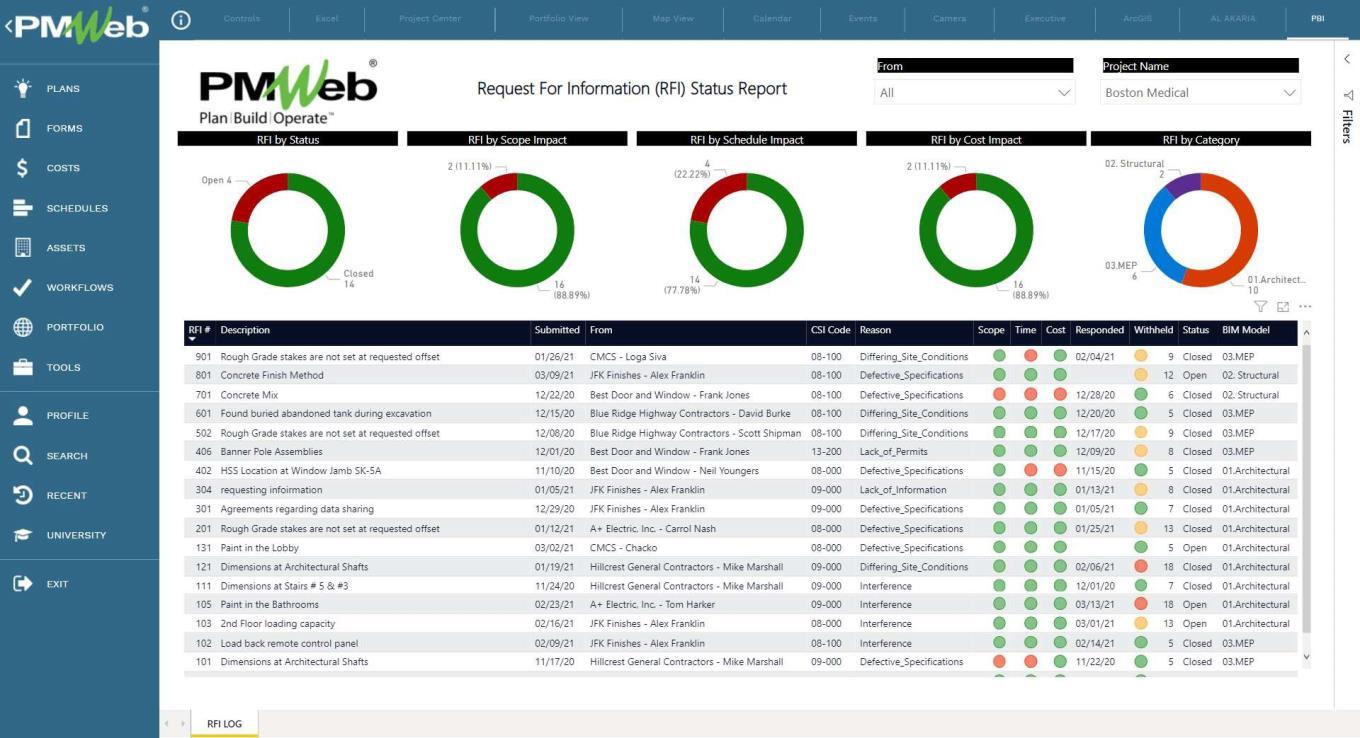Click the Profile person icon
Image resolution: width=1360 pixels, height=738 pixels.
tap(22, 416)
